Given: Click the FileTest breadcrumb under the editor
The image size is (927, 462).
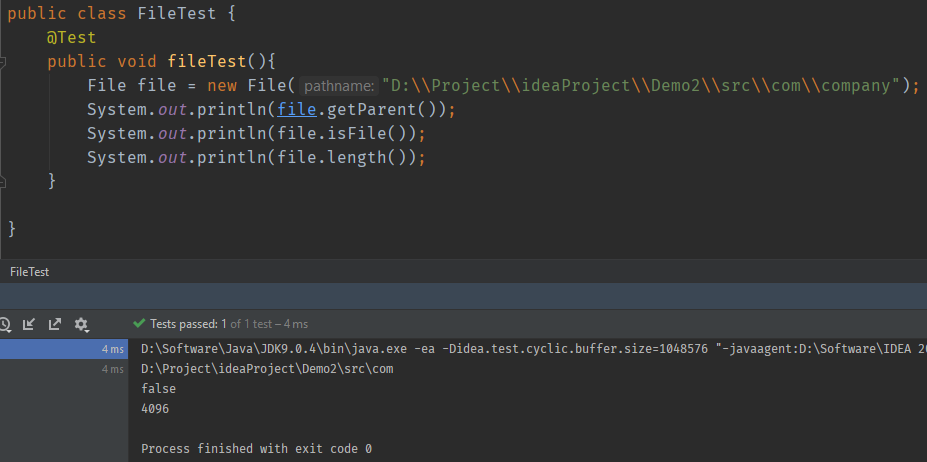Looking at the screenshot, I should pyautogui.click(x=30, y=272).
